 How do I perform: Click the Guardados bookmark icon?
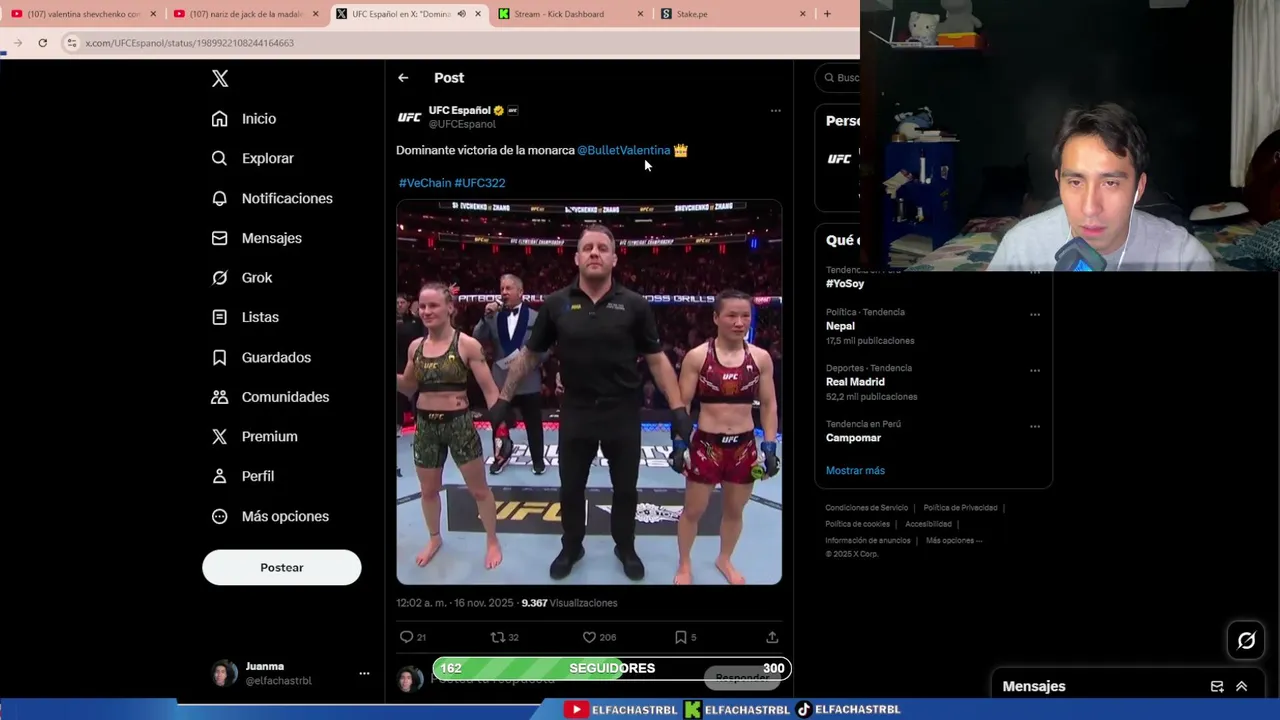[x=220, y=357]
